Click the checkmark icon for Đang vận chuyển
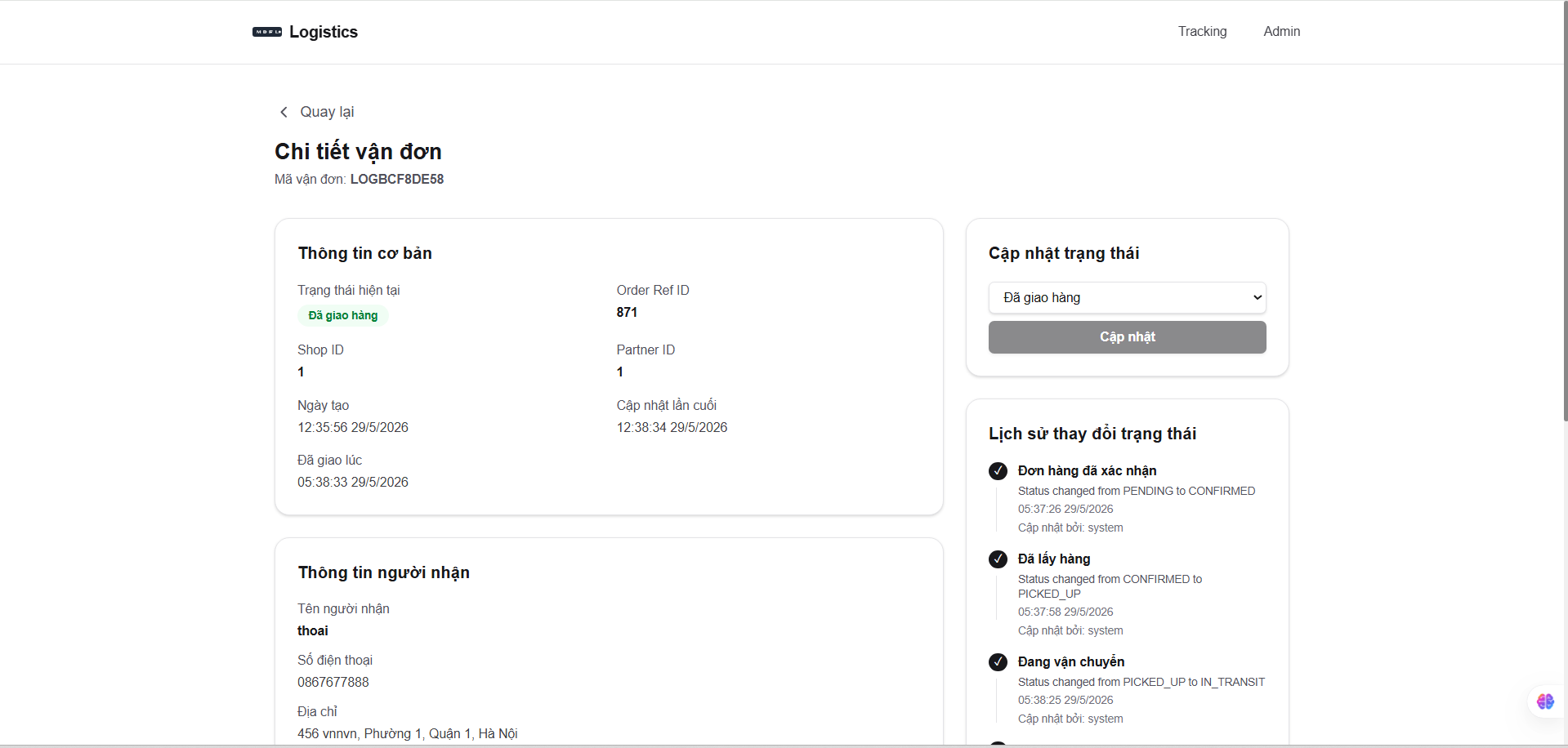The image size is (1568, 748). [998, 662]
